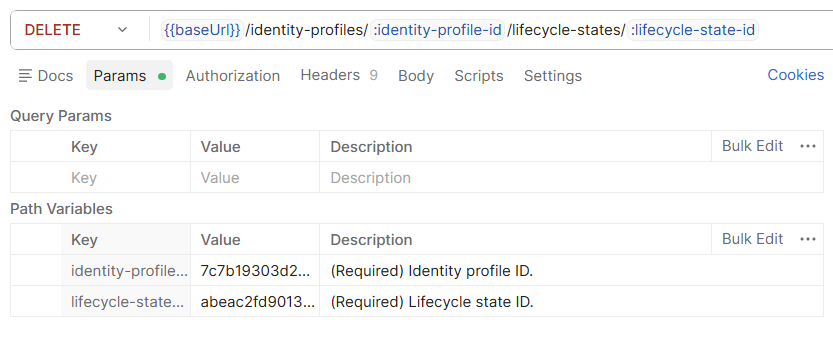Select the identity-profile value 7c7b19303d2...
833x363 pixels.
pos(255,271)
